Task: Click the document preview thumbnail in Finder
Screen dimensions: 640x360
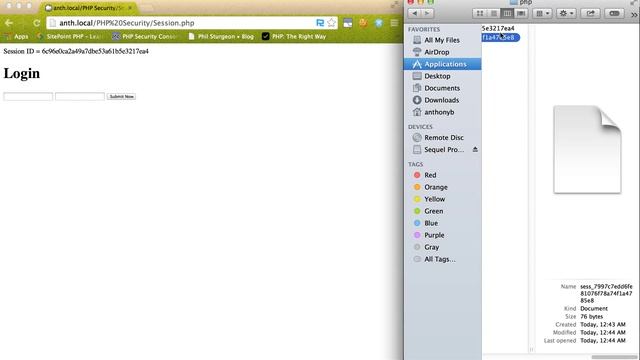Action: point(587,149)
